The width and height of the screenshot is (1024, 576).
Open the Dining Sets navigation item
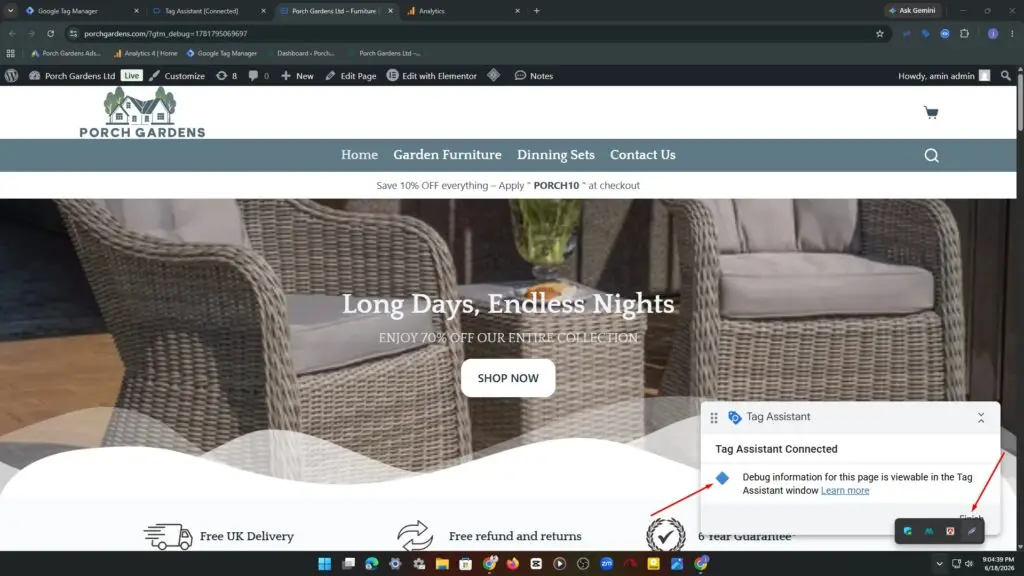coord(556,155)
